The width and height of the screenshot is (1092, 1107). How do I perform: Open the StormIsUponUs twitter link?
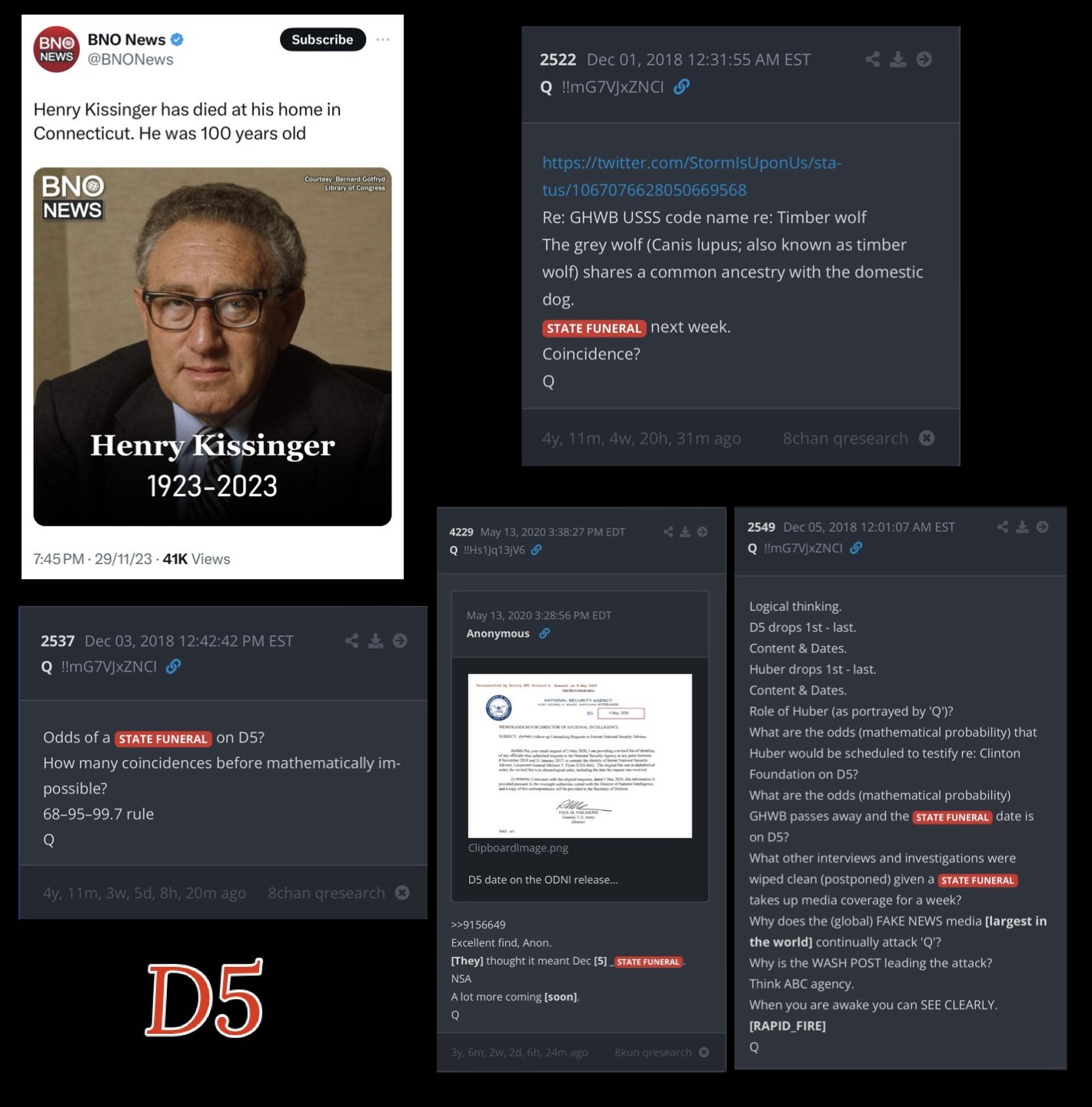pyautogui.click(x=691, y=176)
